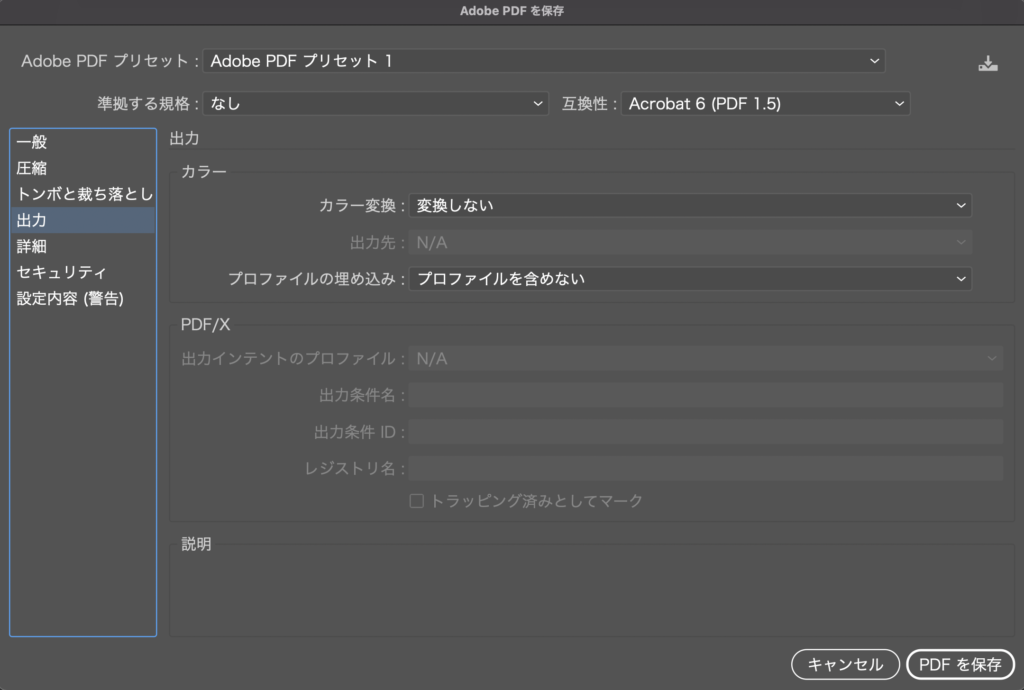This screenshot has width=1024, height=690.
Task: Open the カラー変換 dropdown
Action: (690, 205)
